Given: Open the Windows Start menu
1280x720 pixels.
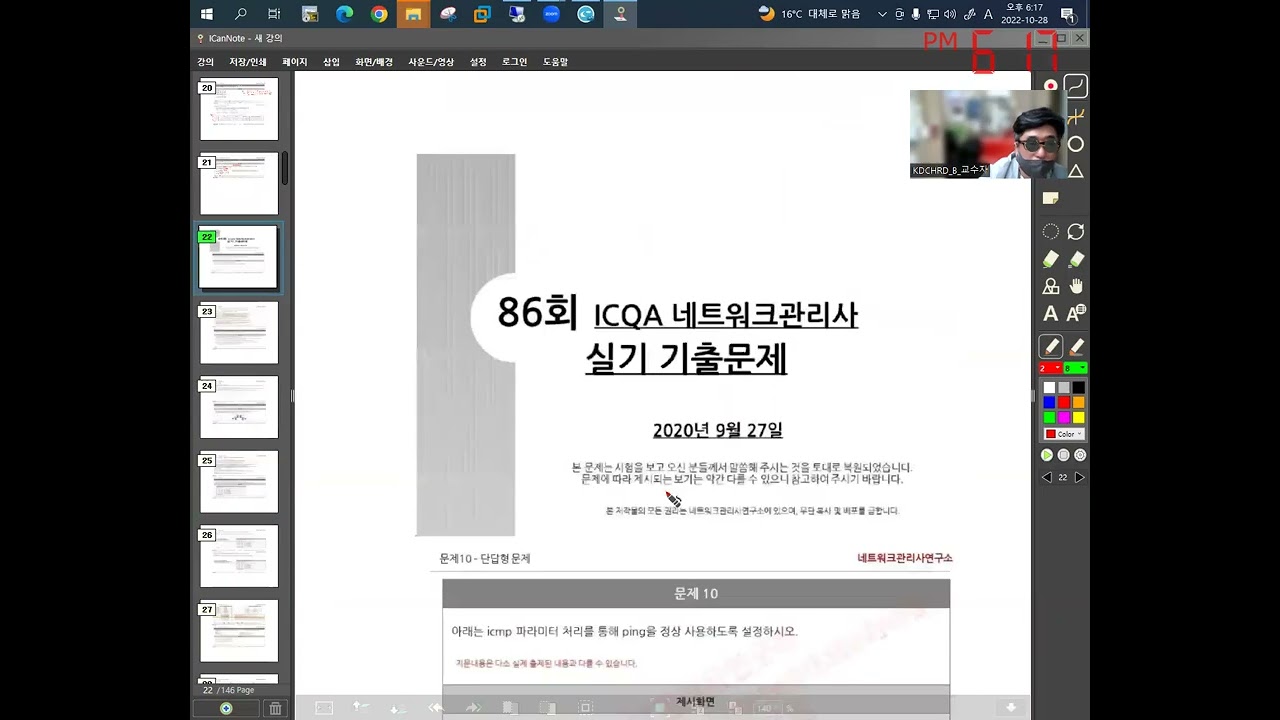Looking at the screenshot, I should (207, 14).
